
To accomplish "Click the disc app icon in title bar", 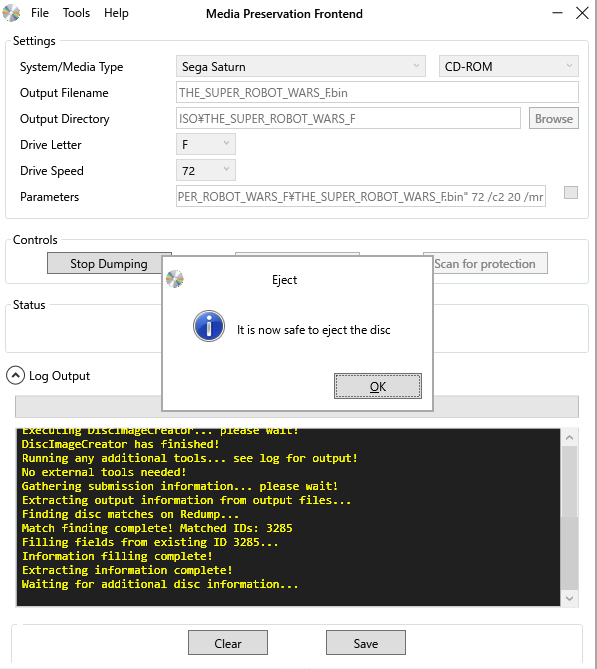I will (x=11, y=13).
